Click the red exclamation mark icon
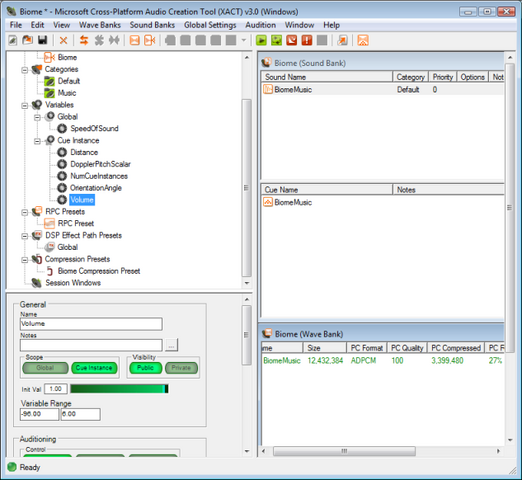 tap(307, 40)
